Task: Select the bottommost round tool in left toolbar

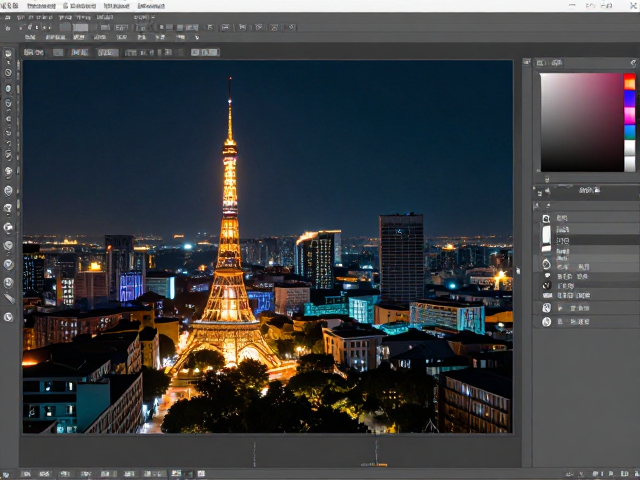Action: click(8, 317)
